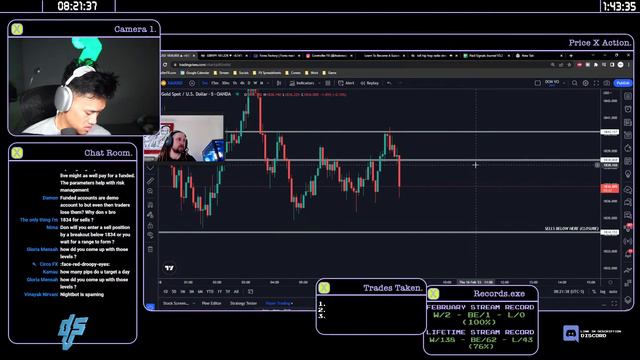Open the FX Spreadsheets bookmark folder
The image size is (640, 360).
(267, 73)
